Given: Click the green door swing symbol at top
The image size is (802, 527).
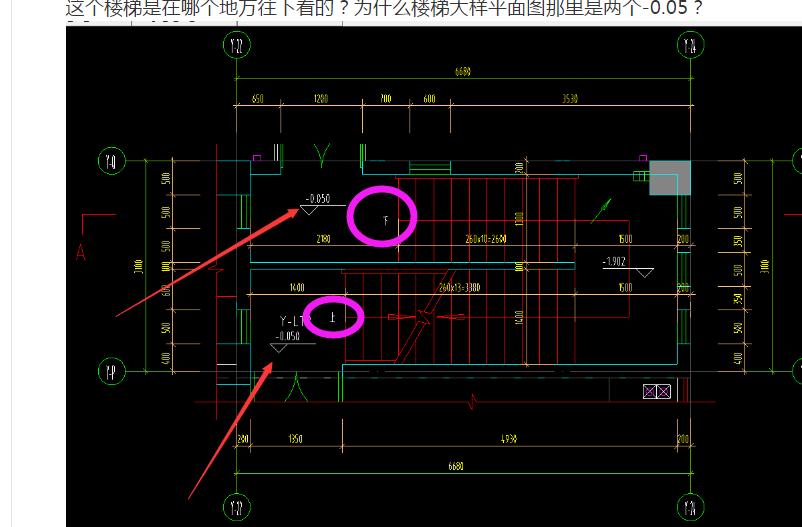Looking at the screenshot, I should [x=322, y=155].
